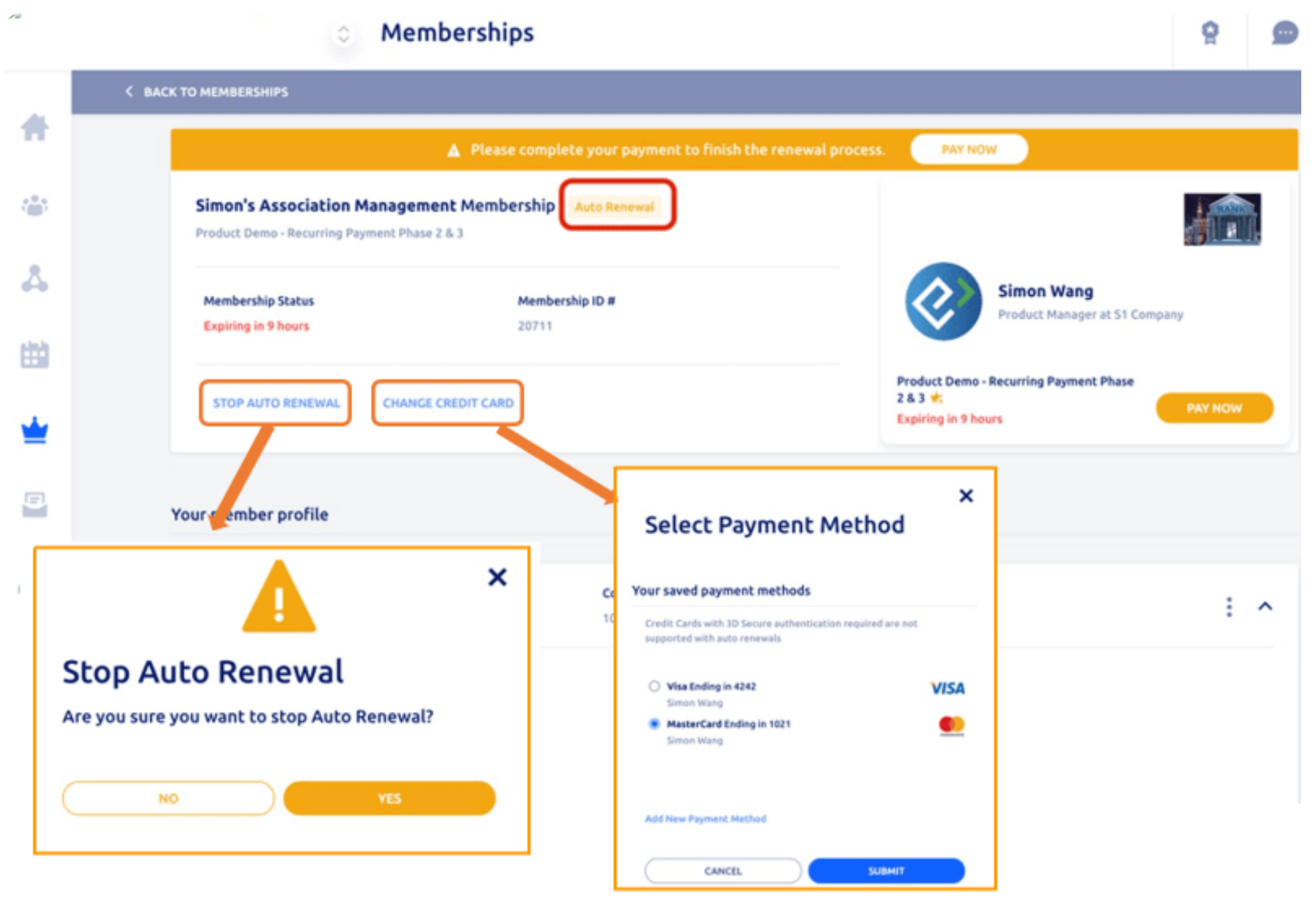This screenshot has height=909, width=1316.
Task: Select the MasterCard Ending in 1021 radio button
Action: coord(654,724)
